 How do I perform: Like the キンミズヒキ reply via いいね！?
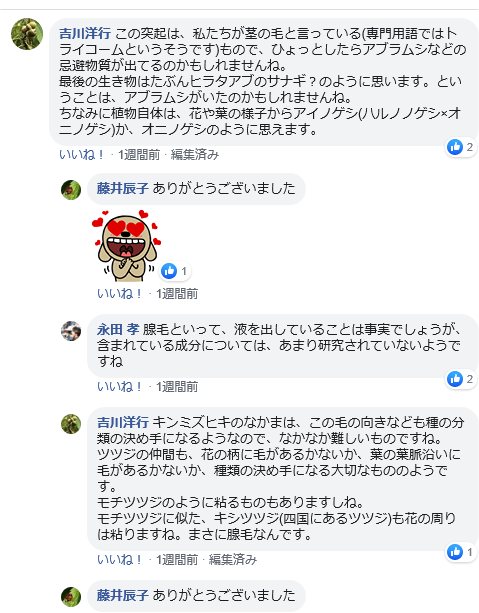click(119, 560)
